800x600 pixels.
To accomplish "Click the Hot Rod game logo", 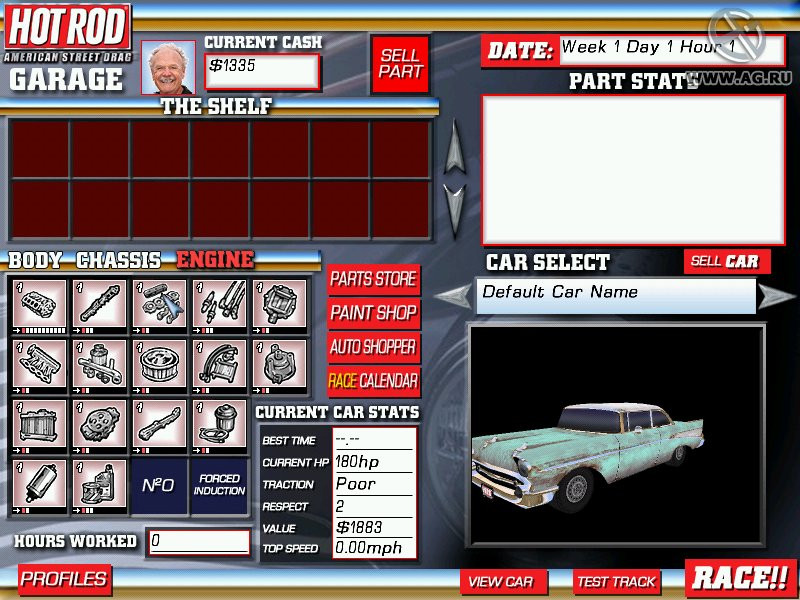I will pyautogui.click(x=68, y=33).
